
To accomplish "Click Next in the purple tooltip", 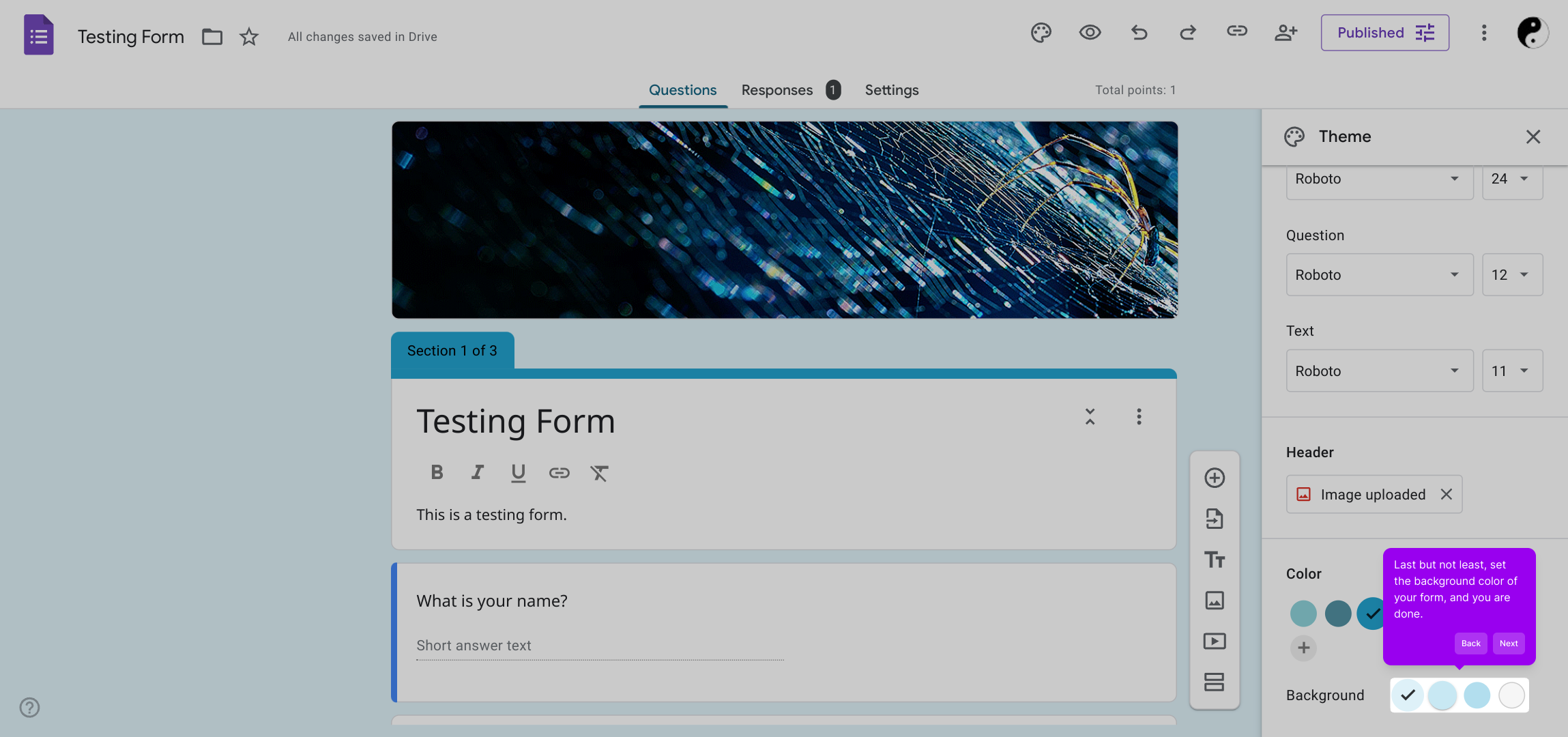I will (x=1508, y=644).
